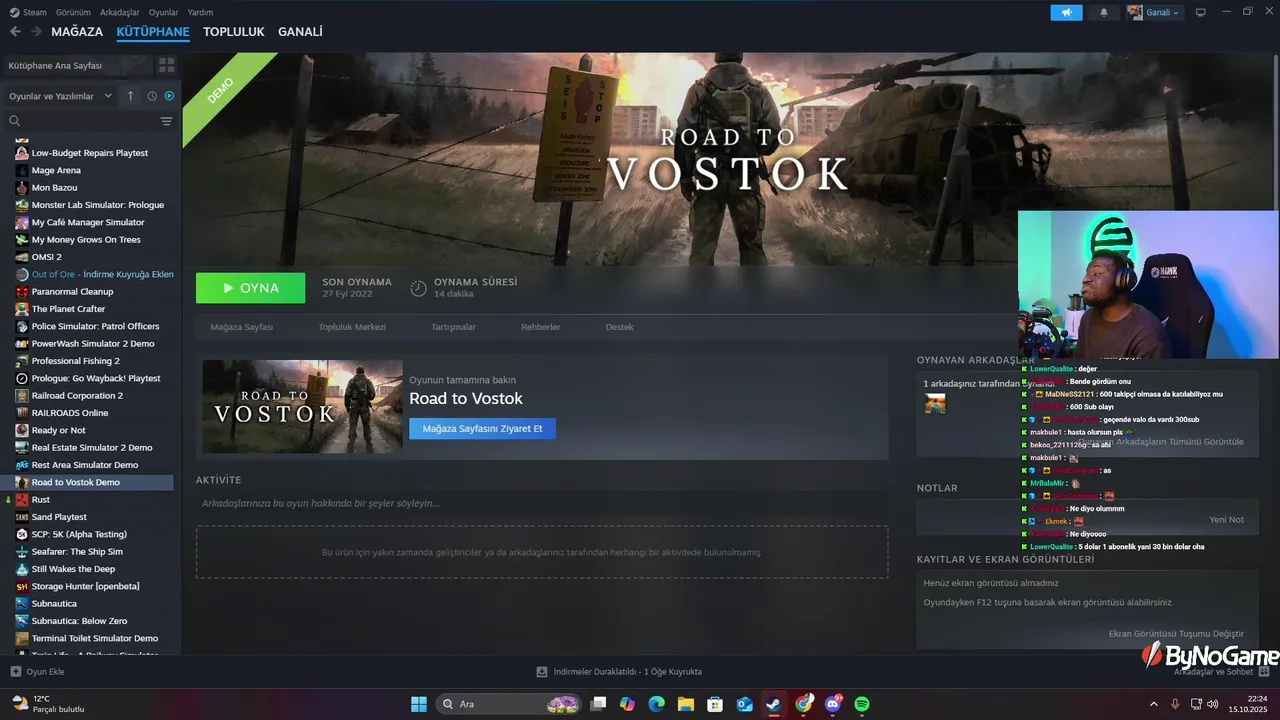Screen dimensions: 1280x720
Task: Open the KÜTÜPHANE tab
Action: [153, 32]
